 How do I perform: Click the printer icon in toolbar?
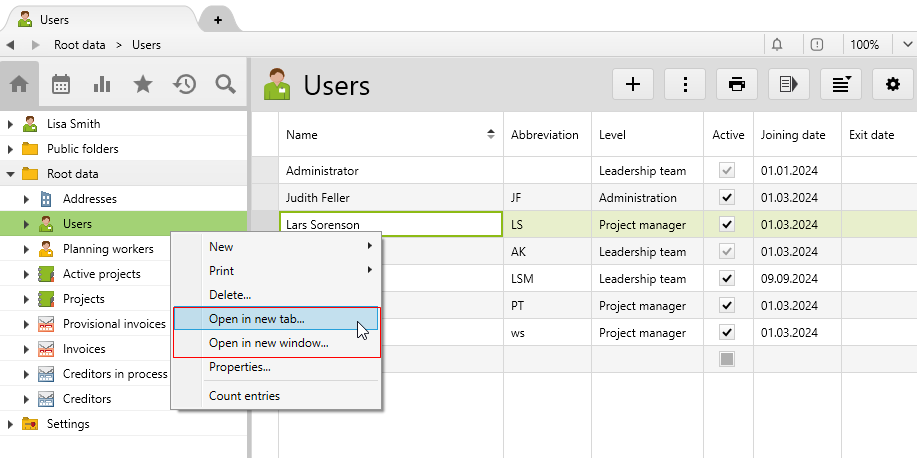tap(737, 85)
